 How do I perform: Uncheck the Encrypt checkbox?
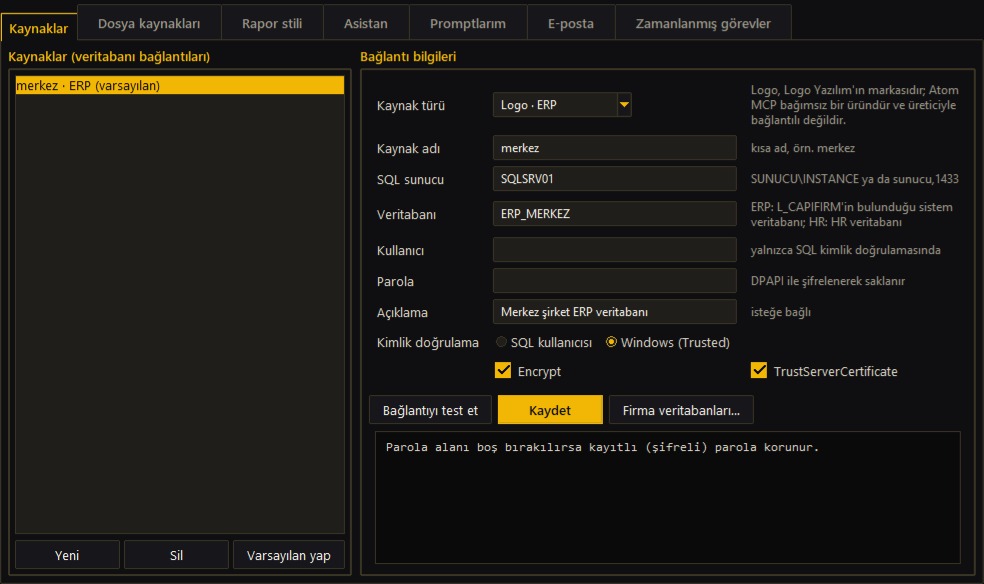(503, 370)
